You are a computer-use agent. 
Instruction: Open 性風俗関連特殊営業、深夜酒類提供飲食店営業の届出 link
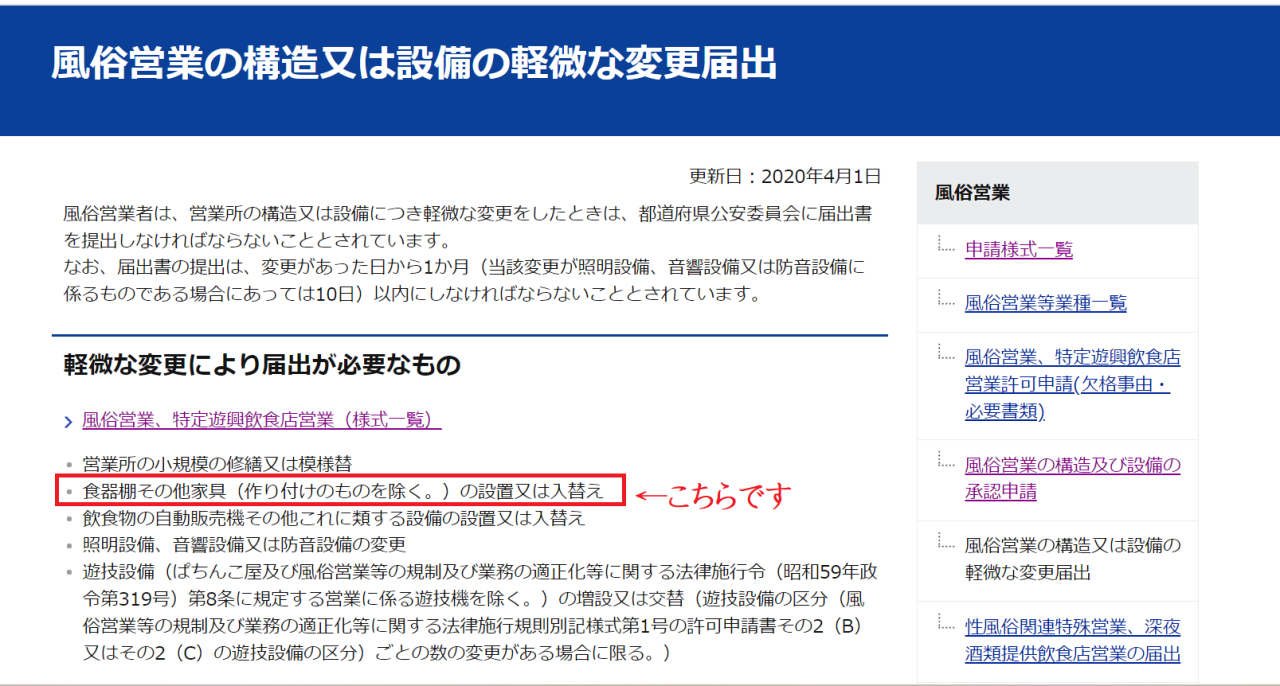pyautogui.click(x=1072, y=640)
